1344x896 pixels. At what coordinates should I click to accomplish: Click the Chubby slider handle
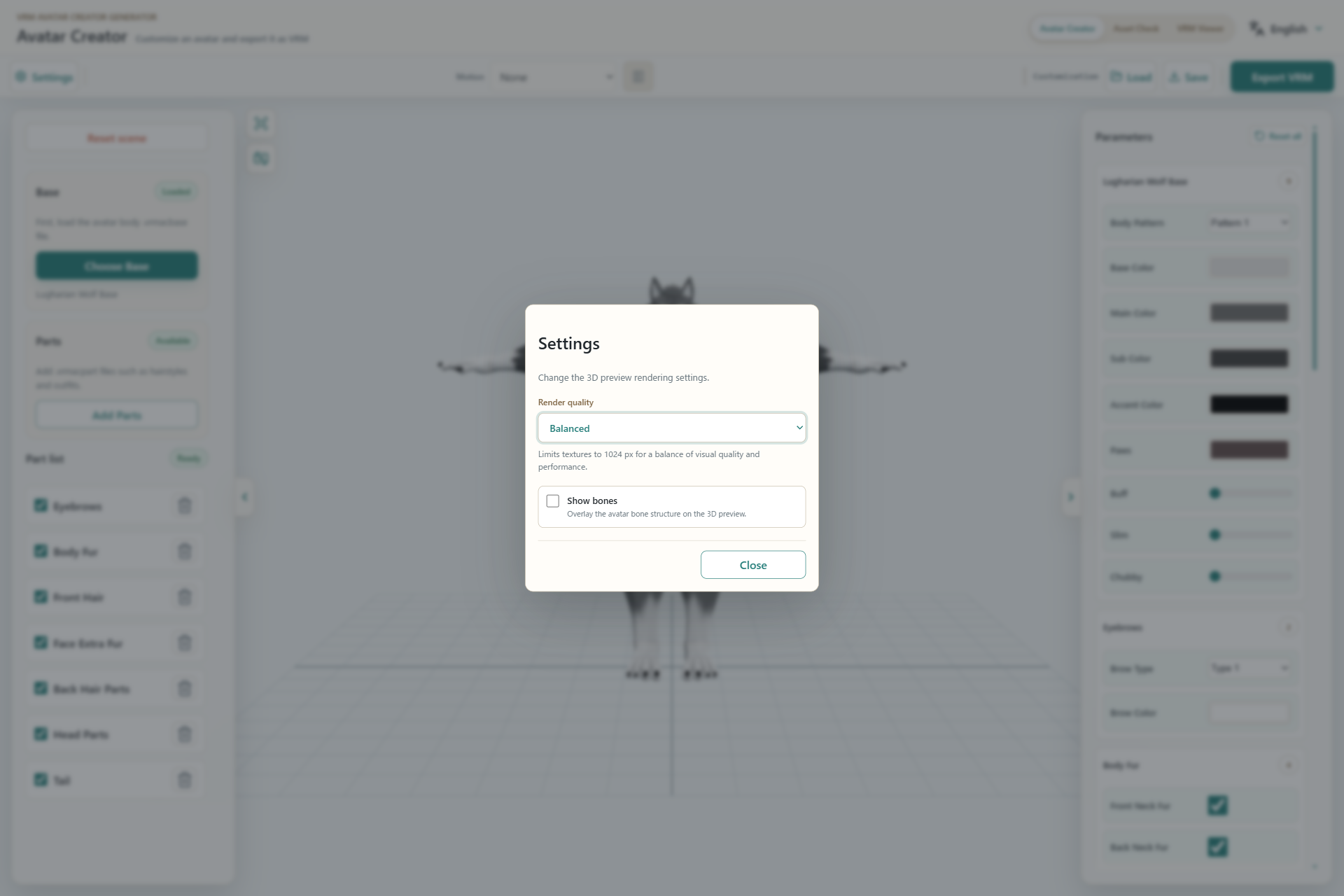pyautogui.click(x=1215, y=577)
